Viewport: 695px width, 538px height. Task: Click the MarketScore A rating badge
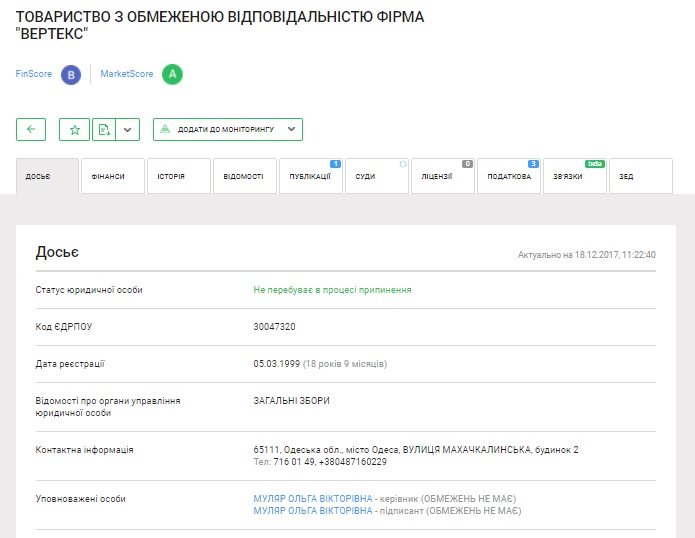[173, 74]
